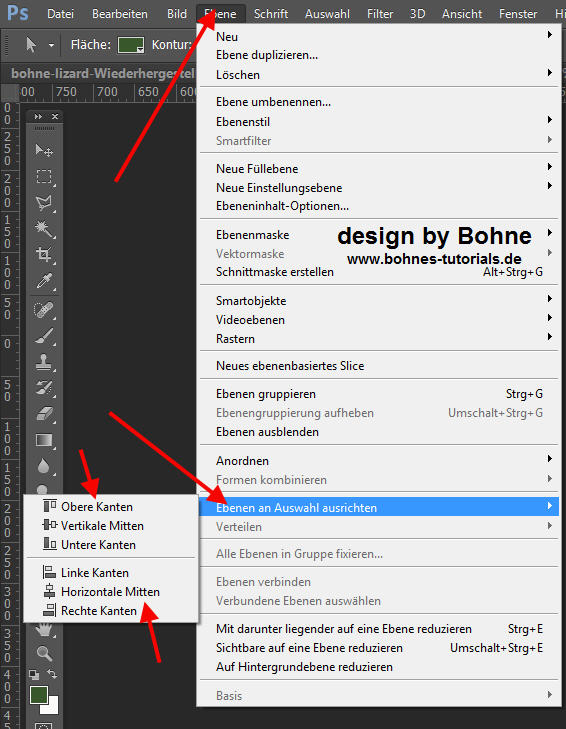Select the Crop tool
Image resolution: width=566 pixels, height=729 pixels.
coord(44,255)
